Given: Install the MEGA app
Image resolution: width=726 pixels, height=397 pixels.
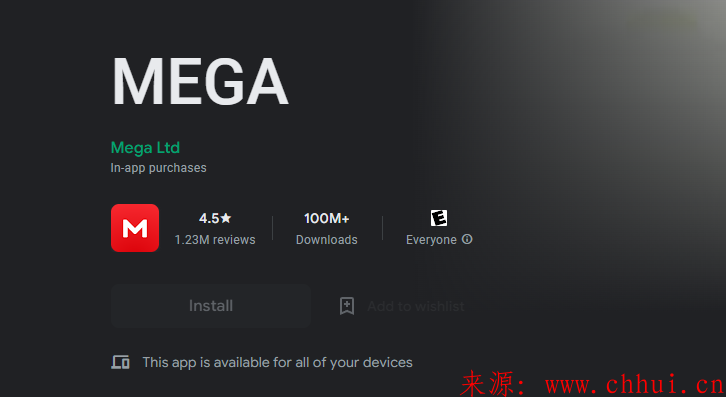Looking at the screenshot, I should [211, 306].
